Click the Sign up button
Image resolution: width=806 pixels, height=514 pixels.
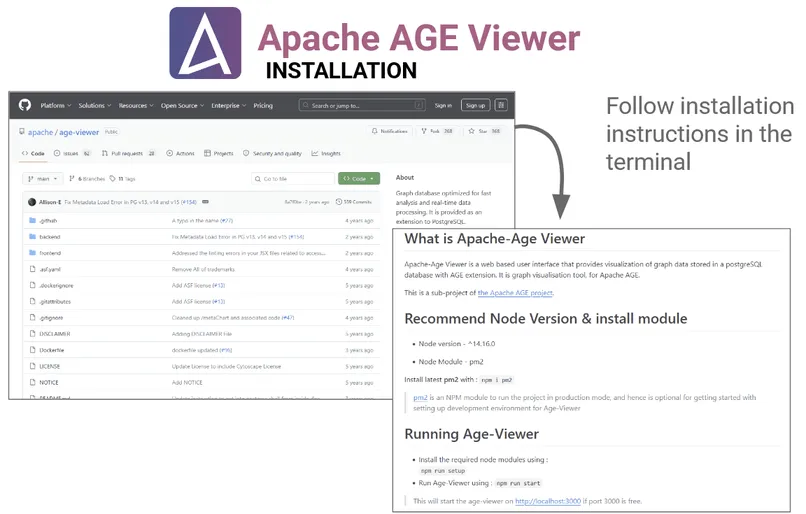coord(475,105)
